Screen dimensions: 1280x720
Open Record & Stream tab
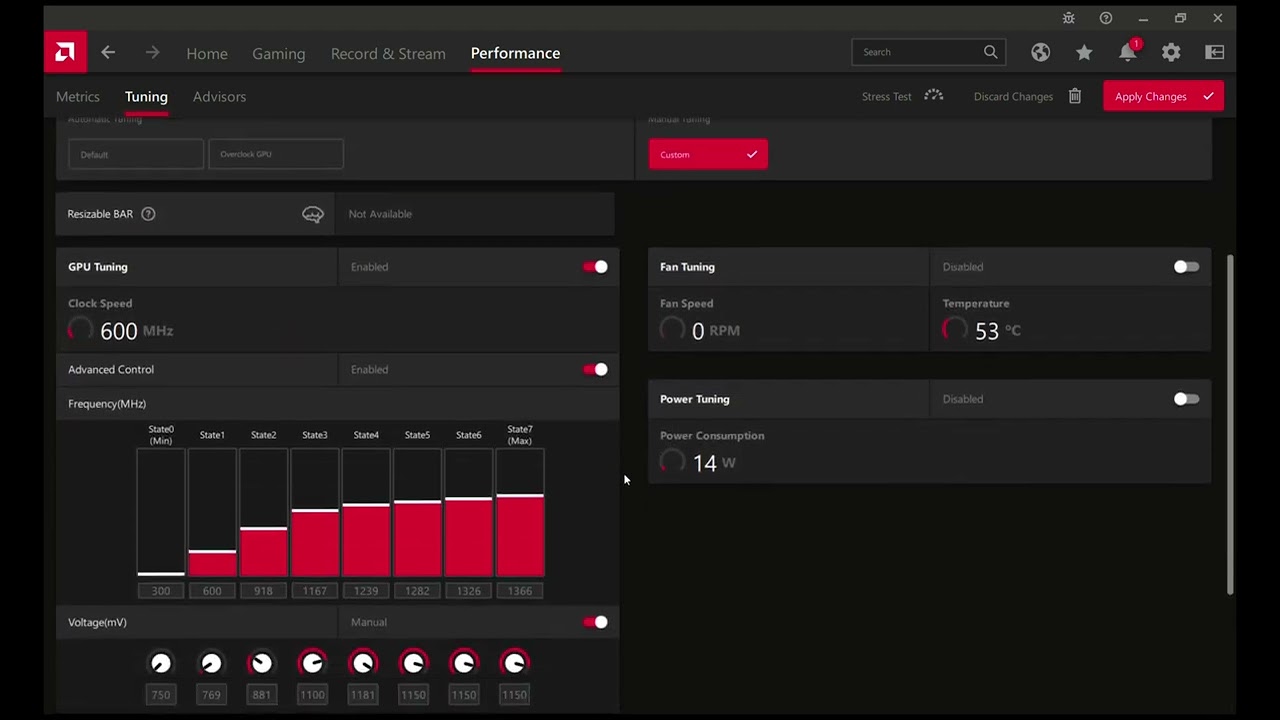point(388,53)
